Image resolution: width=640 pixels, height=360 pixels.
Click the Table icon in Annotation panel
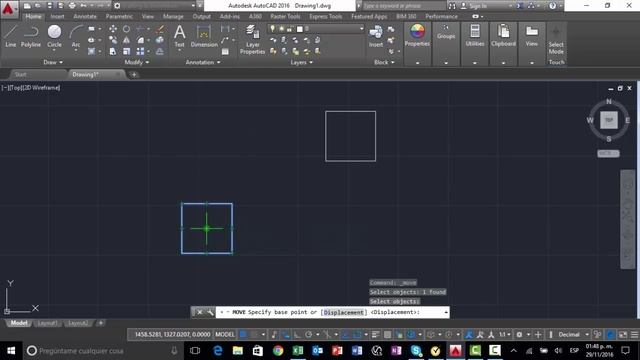[x=225, y=51]
